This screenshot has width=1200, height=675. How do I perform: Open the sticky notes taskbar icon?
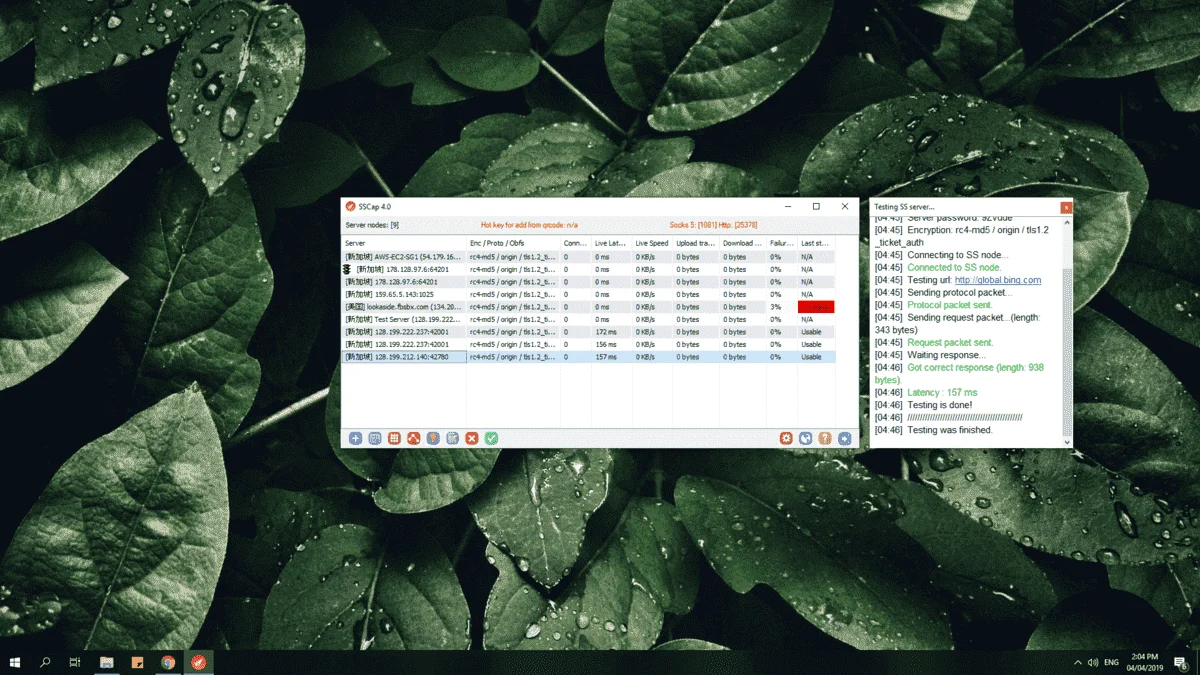[x=138, y=662]
